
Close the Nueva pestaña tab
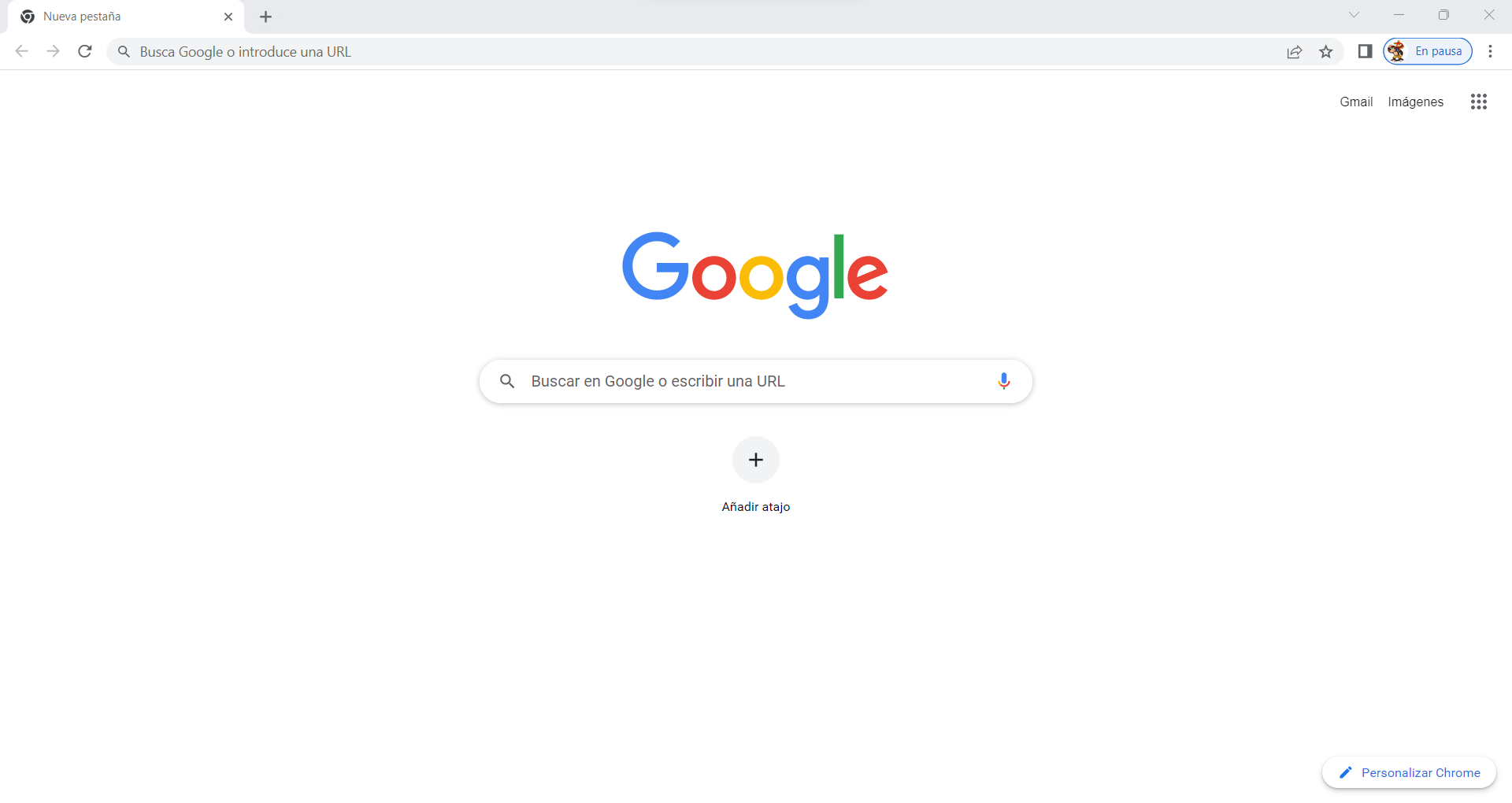coord(228,17)
